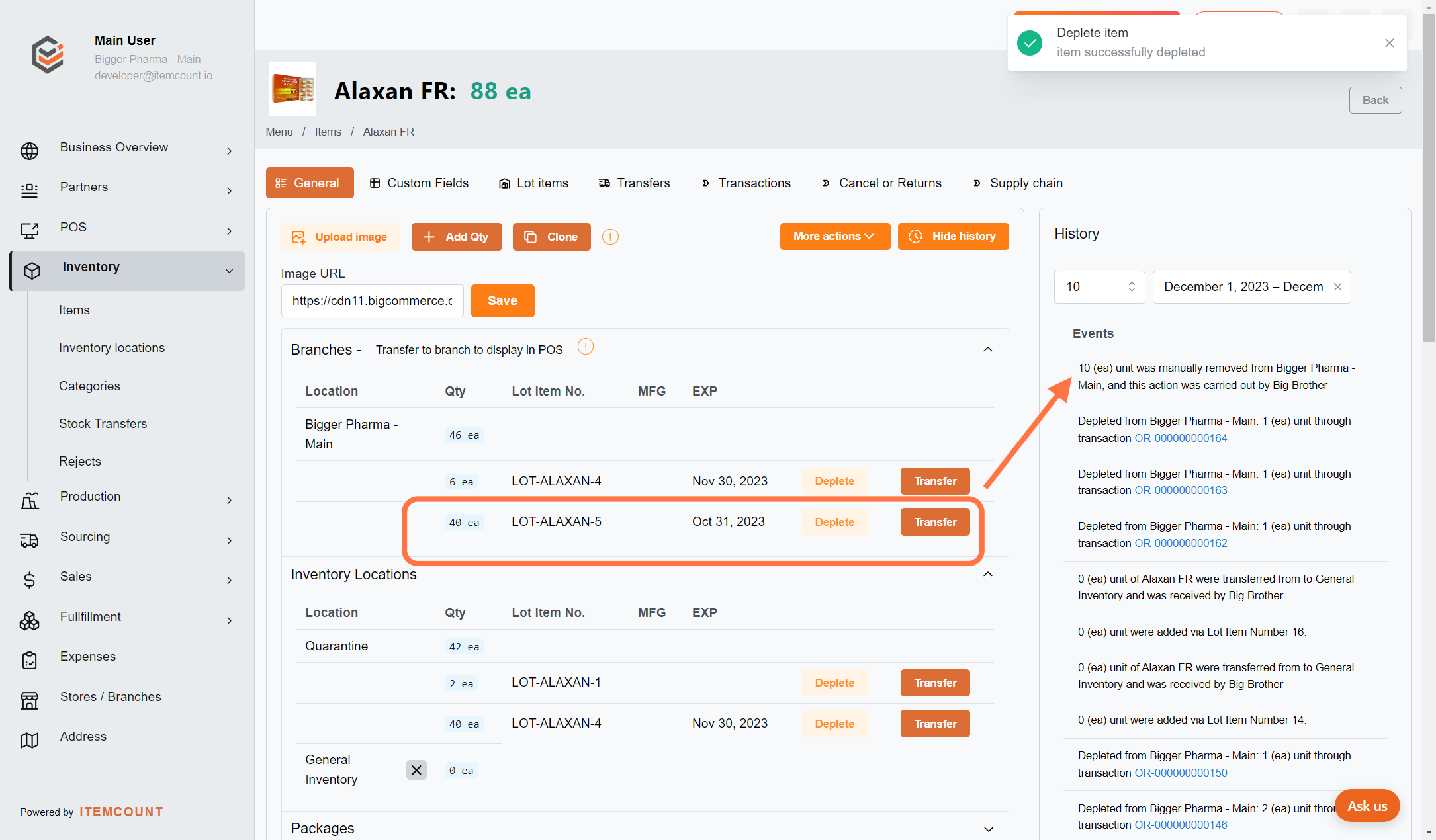1436x840 pixels.
Task: Open Rejects in the sidebar
Action: [80, 461]
